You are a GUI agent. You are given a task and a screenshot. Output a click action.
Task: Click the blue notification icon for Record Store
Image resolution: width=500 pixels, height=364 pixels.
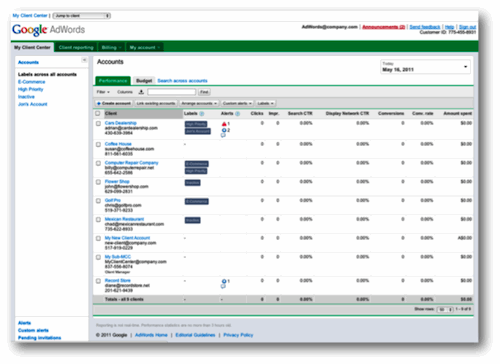[224, 281]
